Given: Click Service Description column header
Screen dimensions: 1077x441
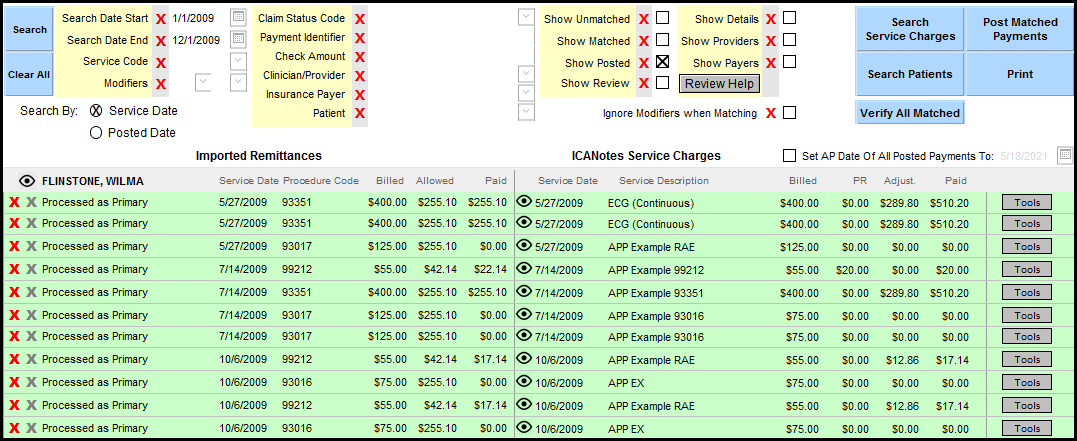Looking at the screenshot, I should tap(663, 181).
